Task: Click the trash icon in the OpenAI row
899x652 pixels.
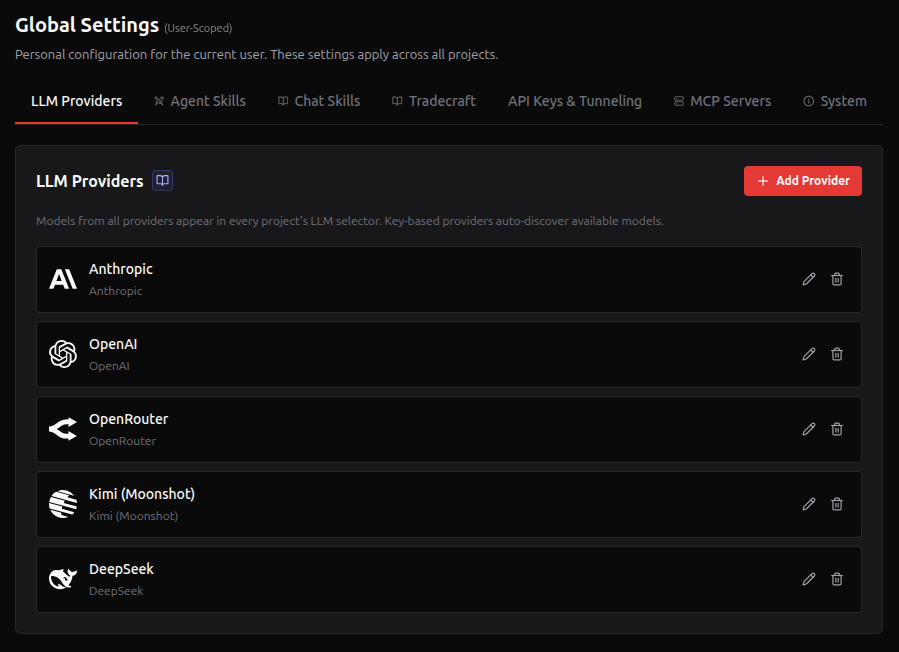Action: coord(837,354)
